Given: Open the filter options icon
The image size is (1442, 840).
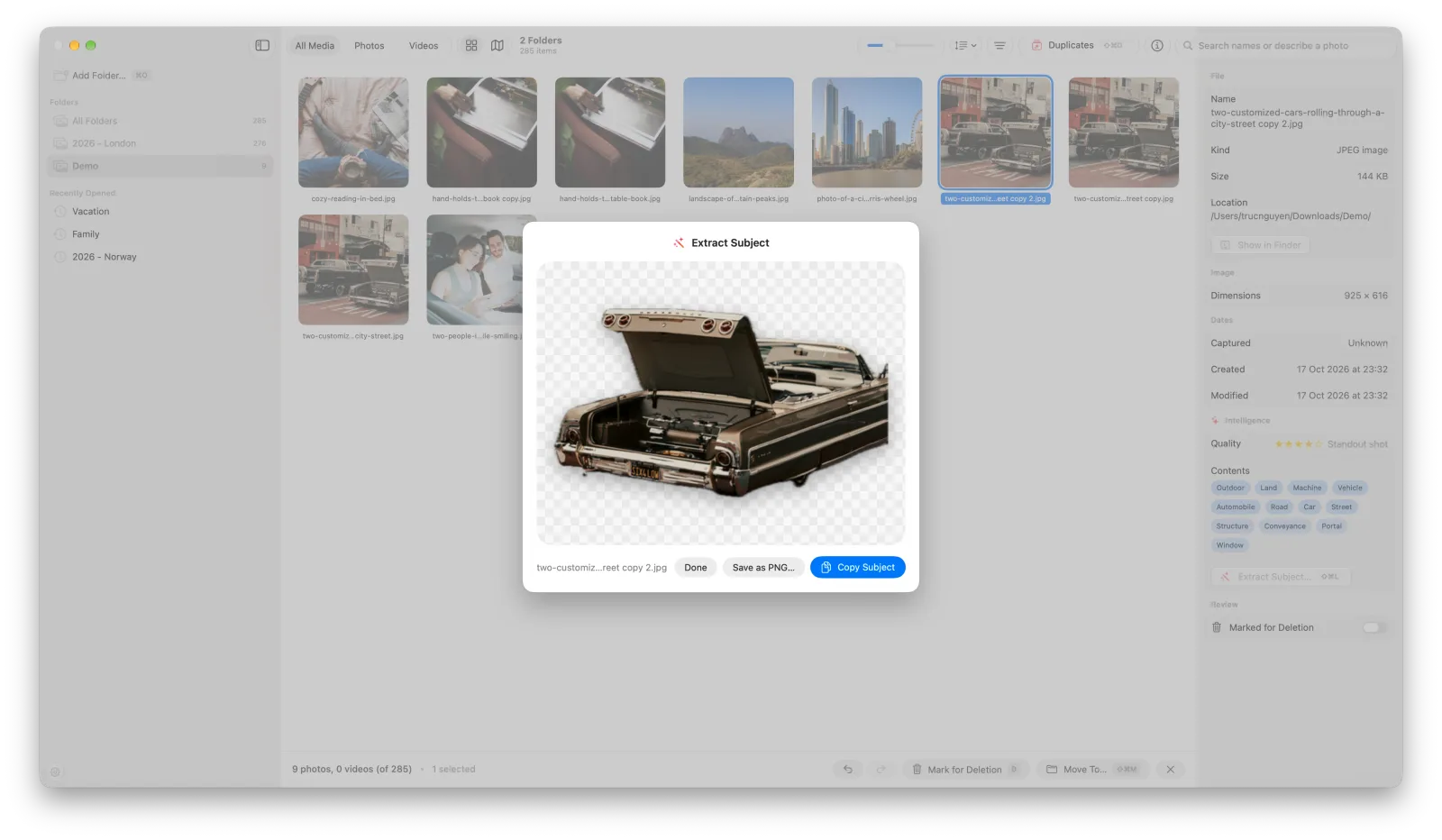Looking at the screenshot, I should point(999,45).
